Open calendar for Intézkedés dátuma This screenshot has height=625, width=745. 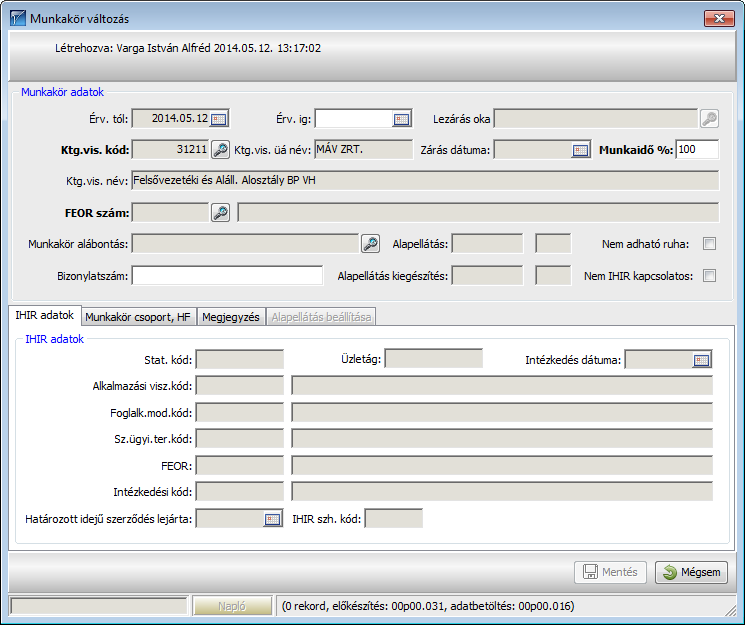click(701, 360)
